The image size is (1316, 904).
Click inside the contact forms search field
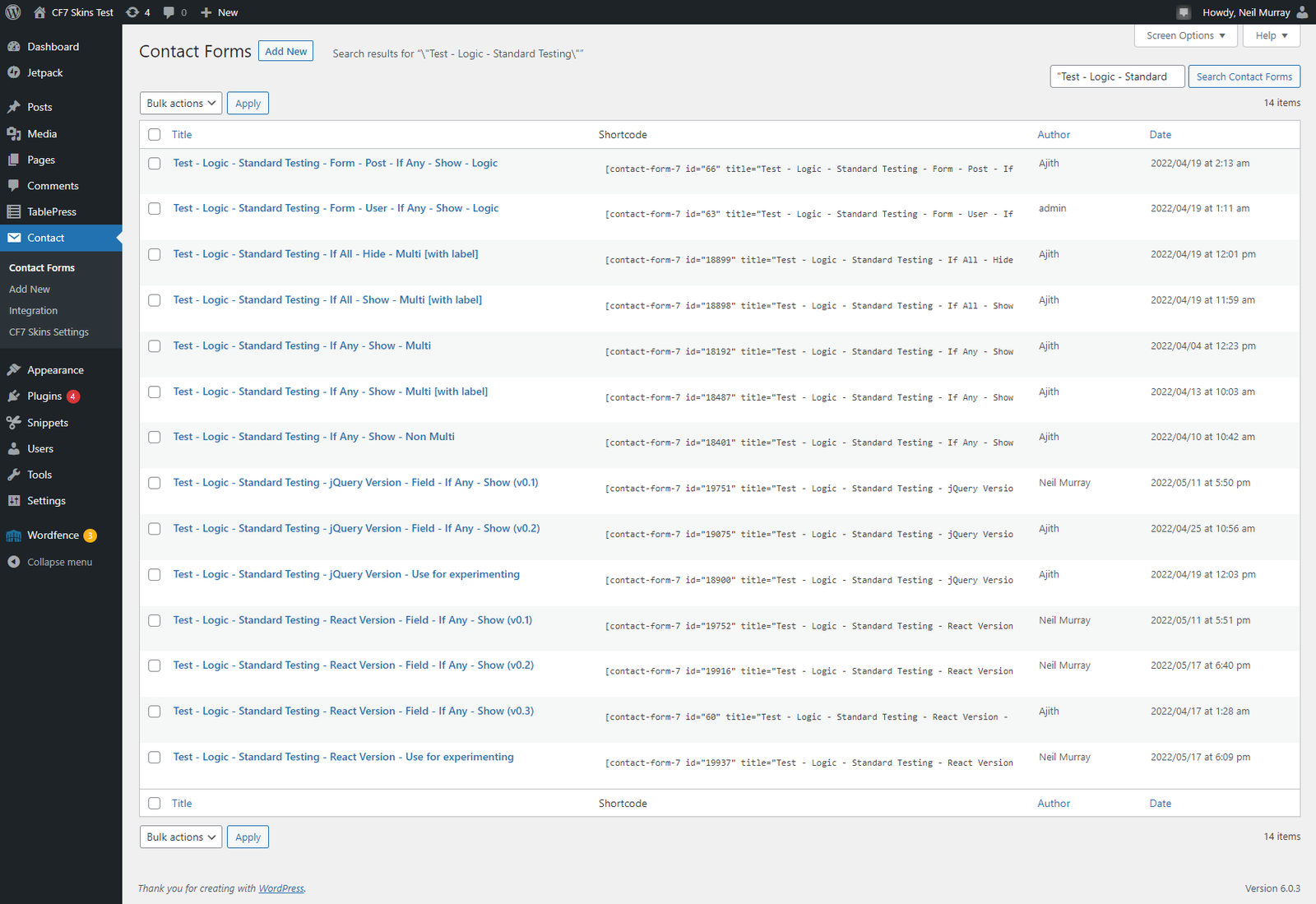click(x=1117, y=76)
